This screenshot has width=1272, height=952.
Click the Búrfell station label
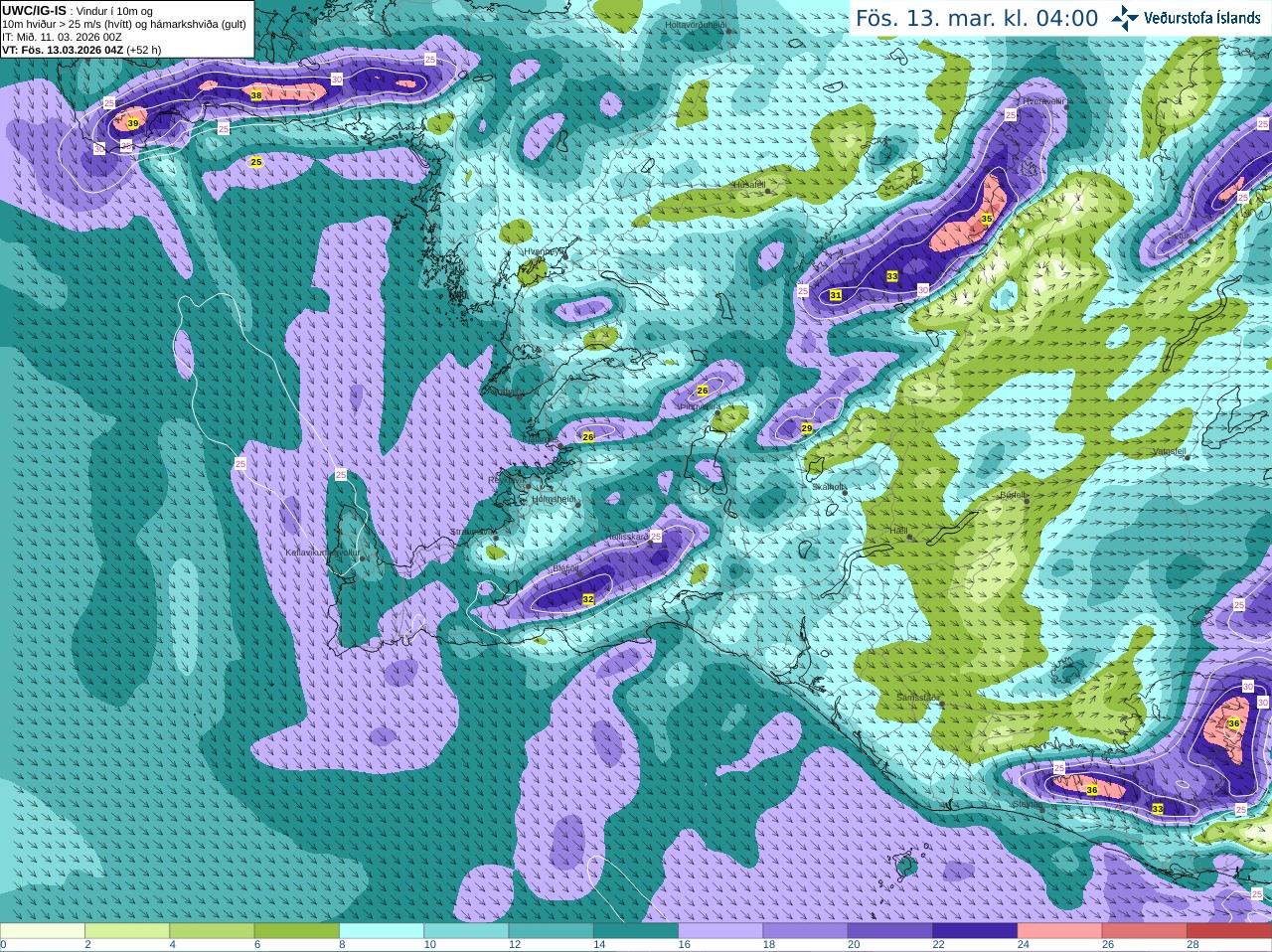coord(1013,494)
